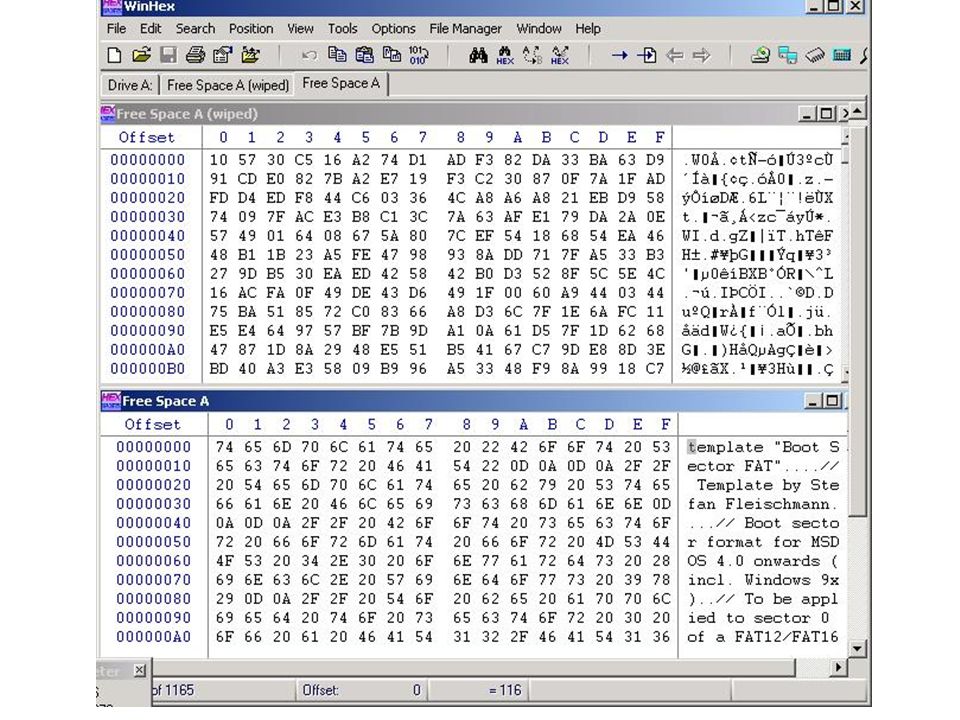Click the clone disk icon
The height and width of the screenshot is (720, 960).
tap(787, 55)
